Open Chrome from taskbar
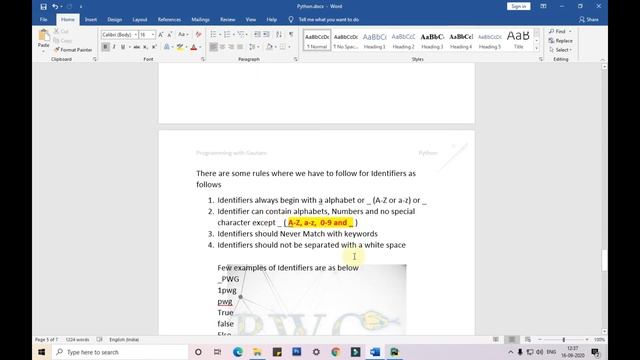 [x=336, y=352]
